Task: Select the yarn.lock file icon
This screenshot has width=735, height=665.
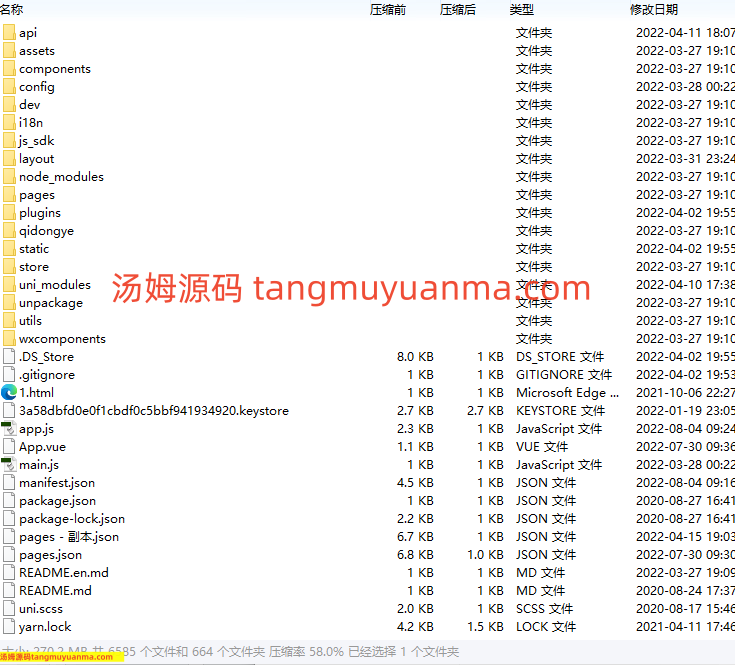Action: point(9,627)
